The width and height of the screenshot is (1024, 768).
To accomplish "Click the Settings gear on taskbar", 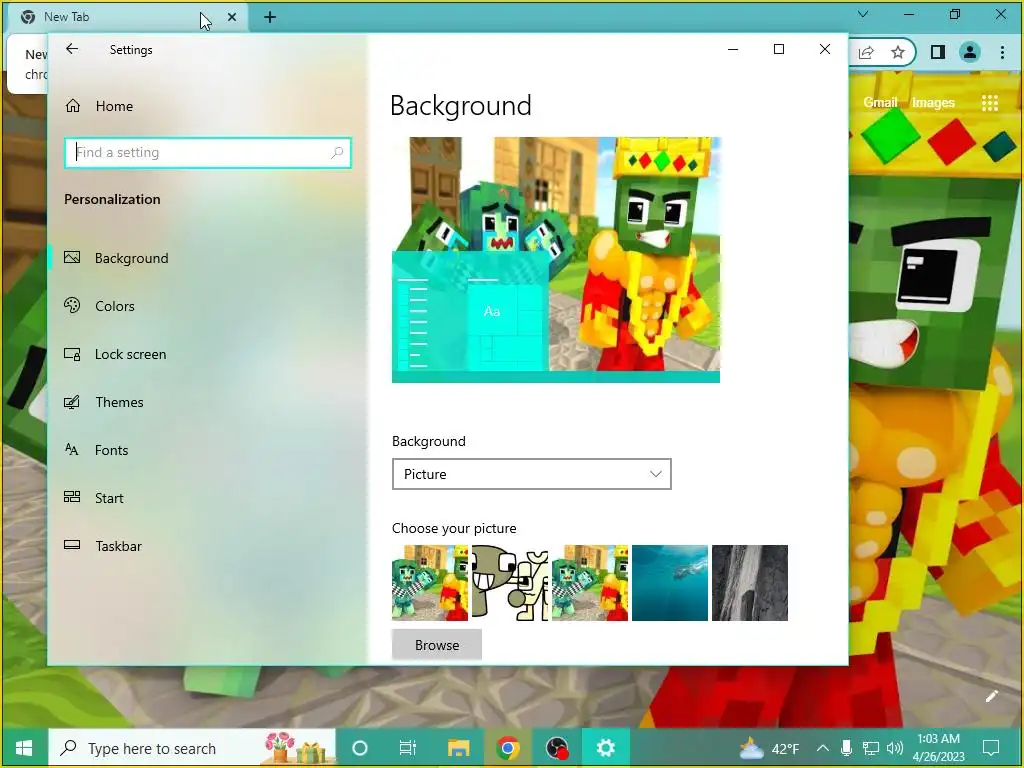I will click(x=606, y=748).
